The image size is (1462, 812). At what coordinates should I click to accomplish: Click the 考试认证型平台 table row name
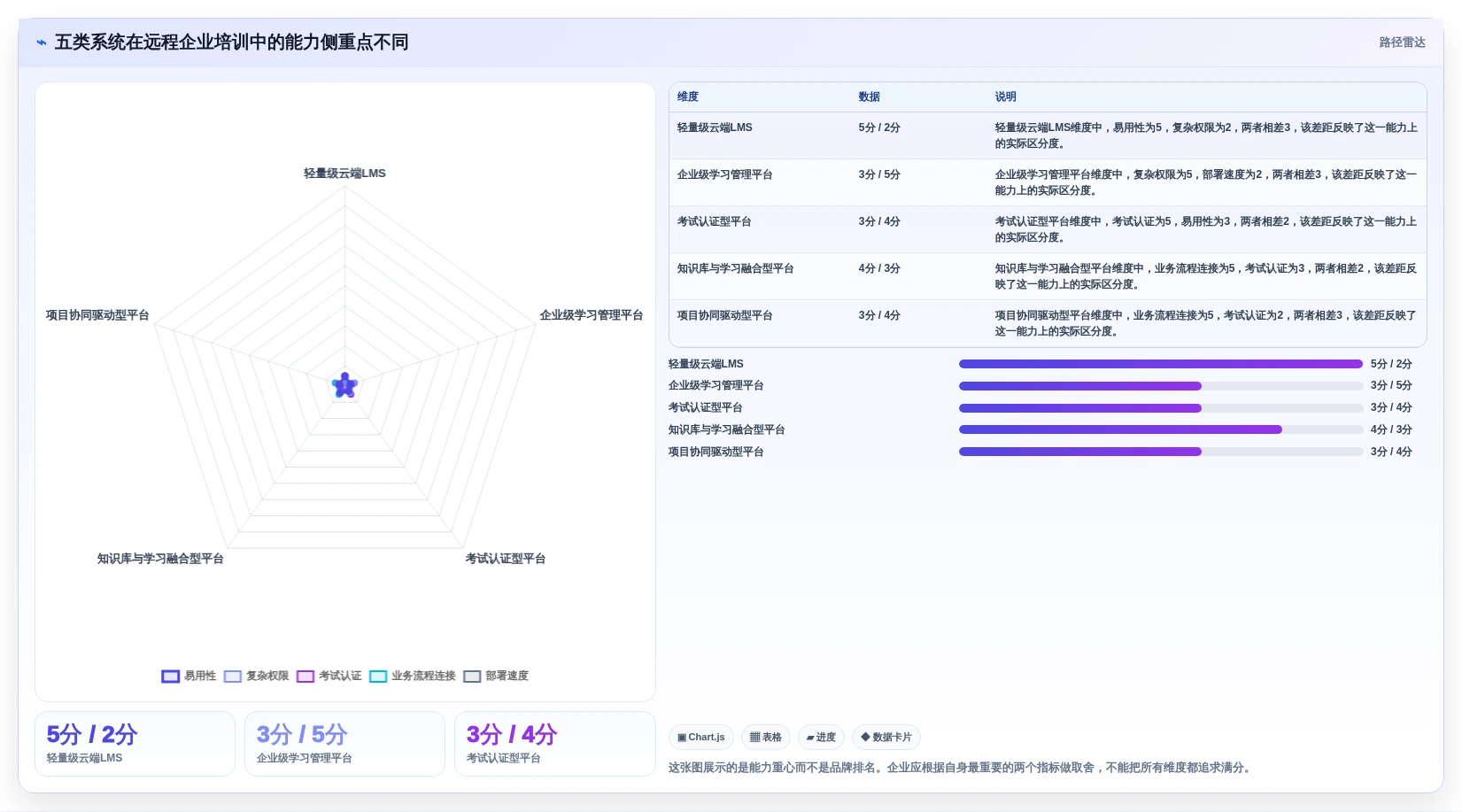715,221
